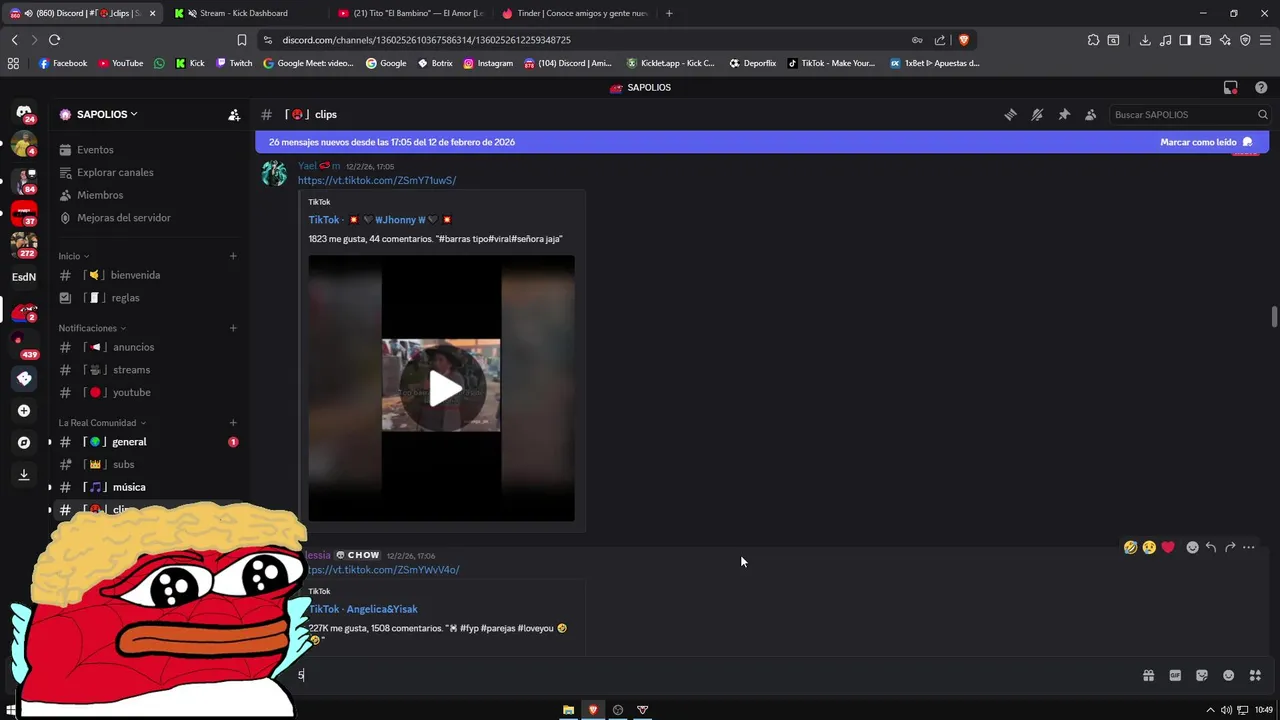The height and width of the screenshot is (720, 1280).
Task: Click the download apps icon in server list
Action: (24, 475)
